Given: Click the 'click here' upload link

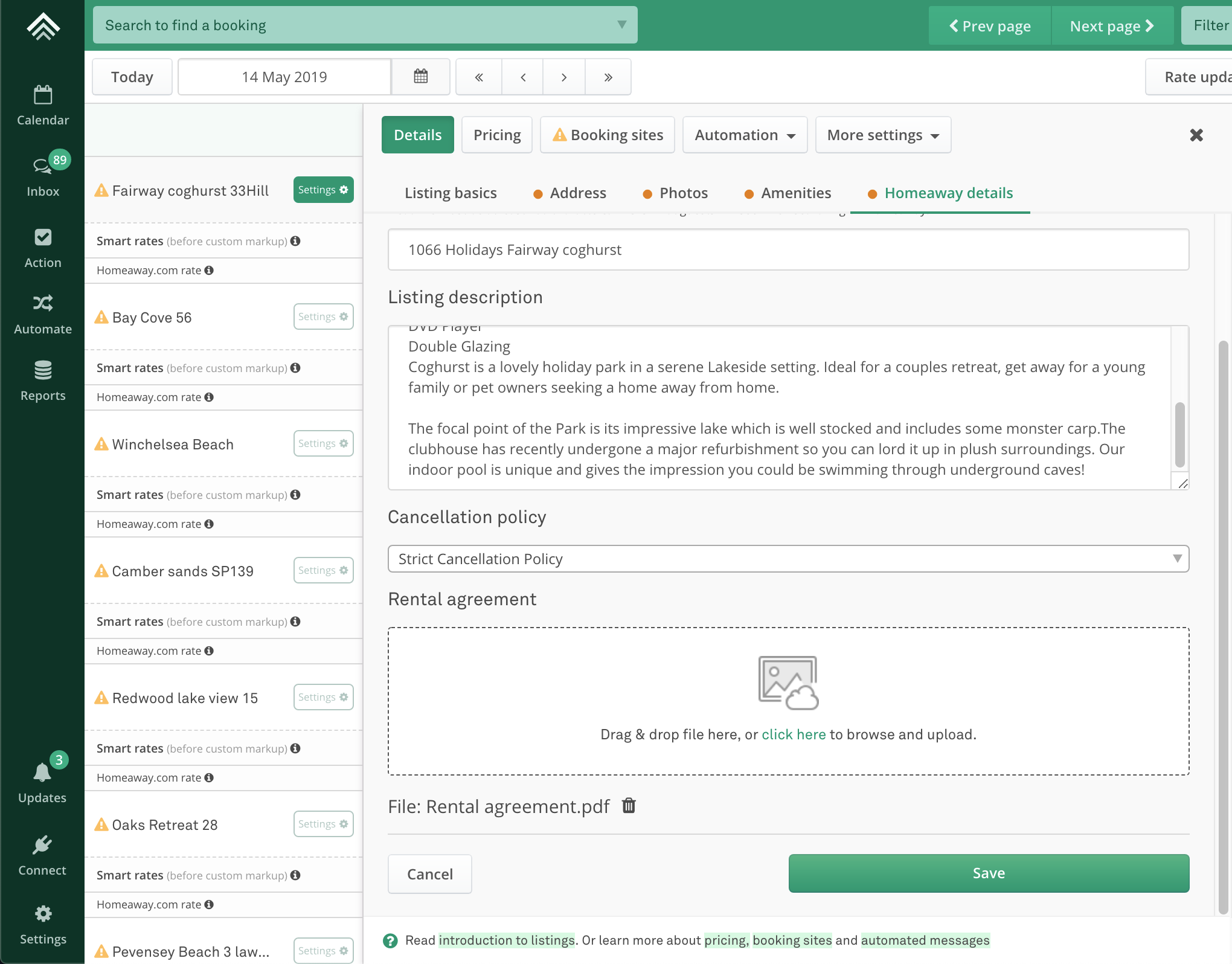Looking at the screenshot, I should 794,734.
